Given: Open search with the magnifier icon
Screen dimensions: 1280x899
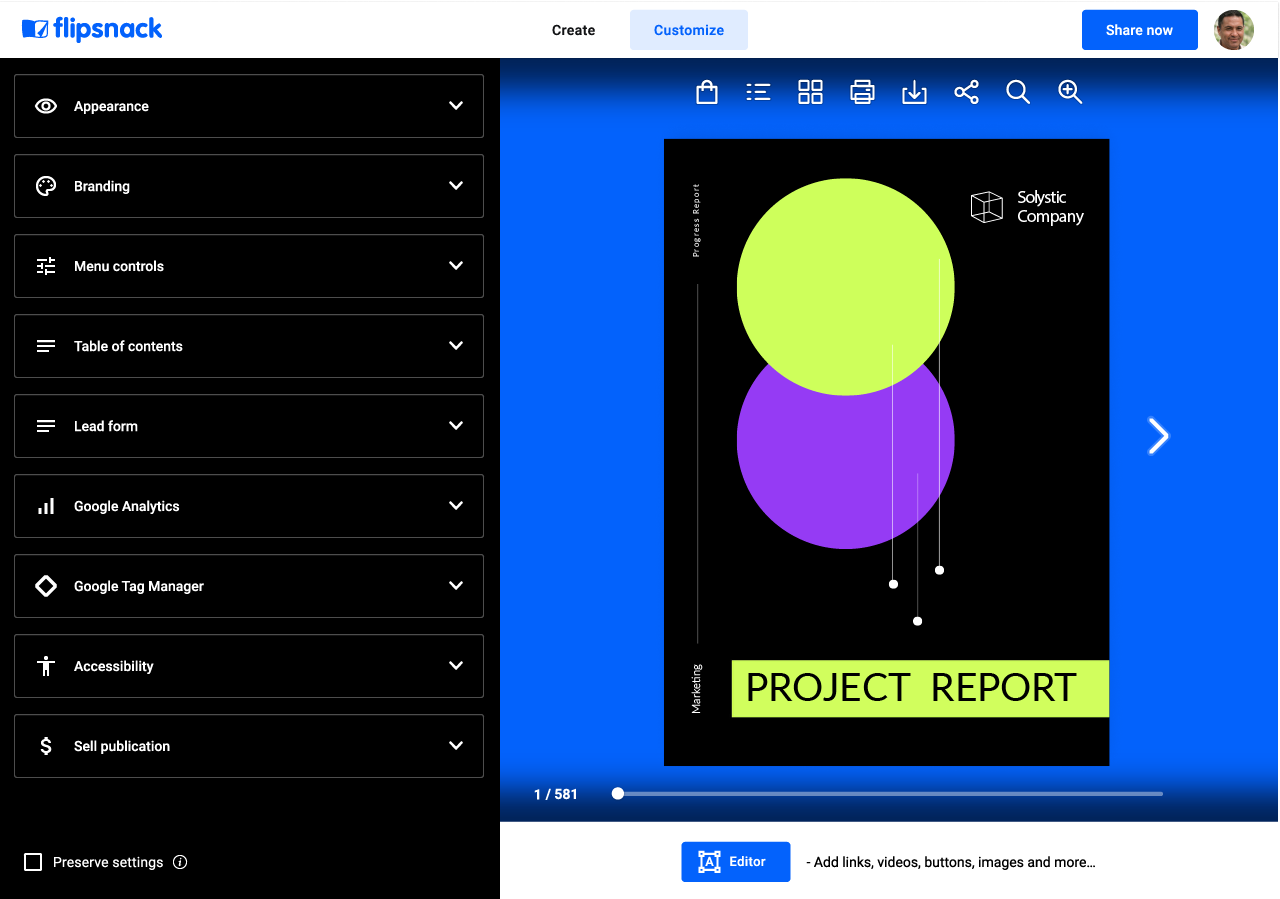Looking at the screenshot, I should click(x=1018, y=93).
